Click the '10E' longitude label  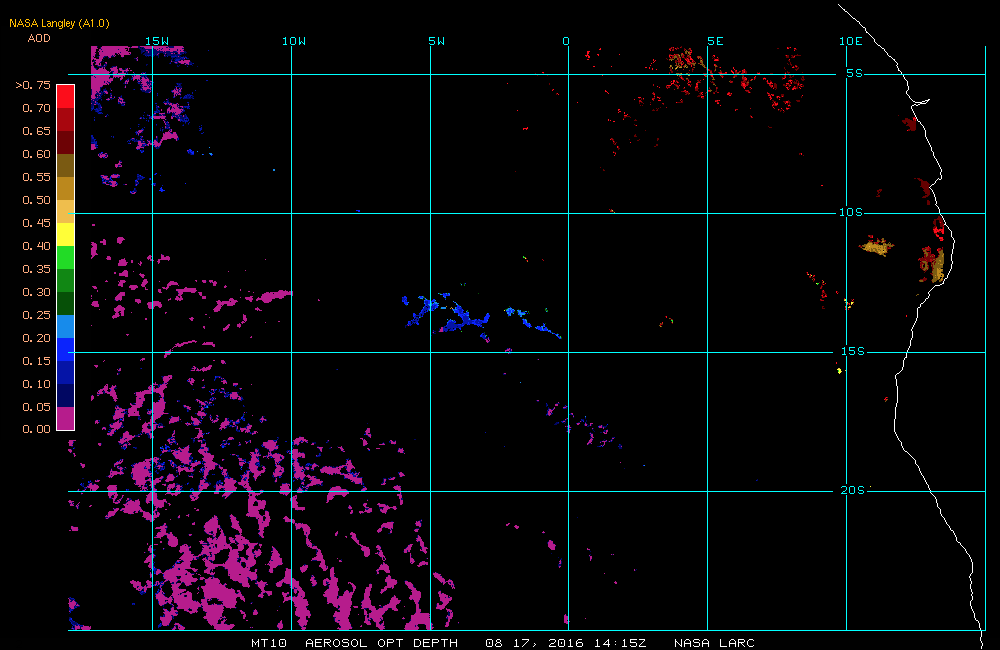[851, 41]
